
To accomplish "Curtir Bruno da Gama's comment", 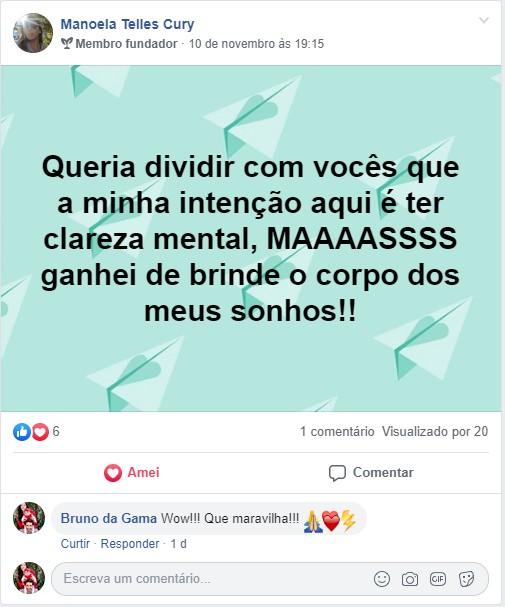I will click(75, 544).
